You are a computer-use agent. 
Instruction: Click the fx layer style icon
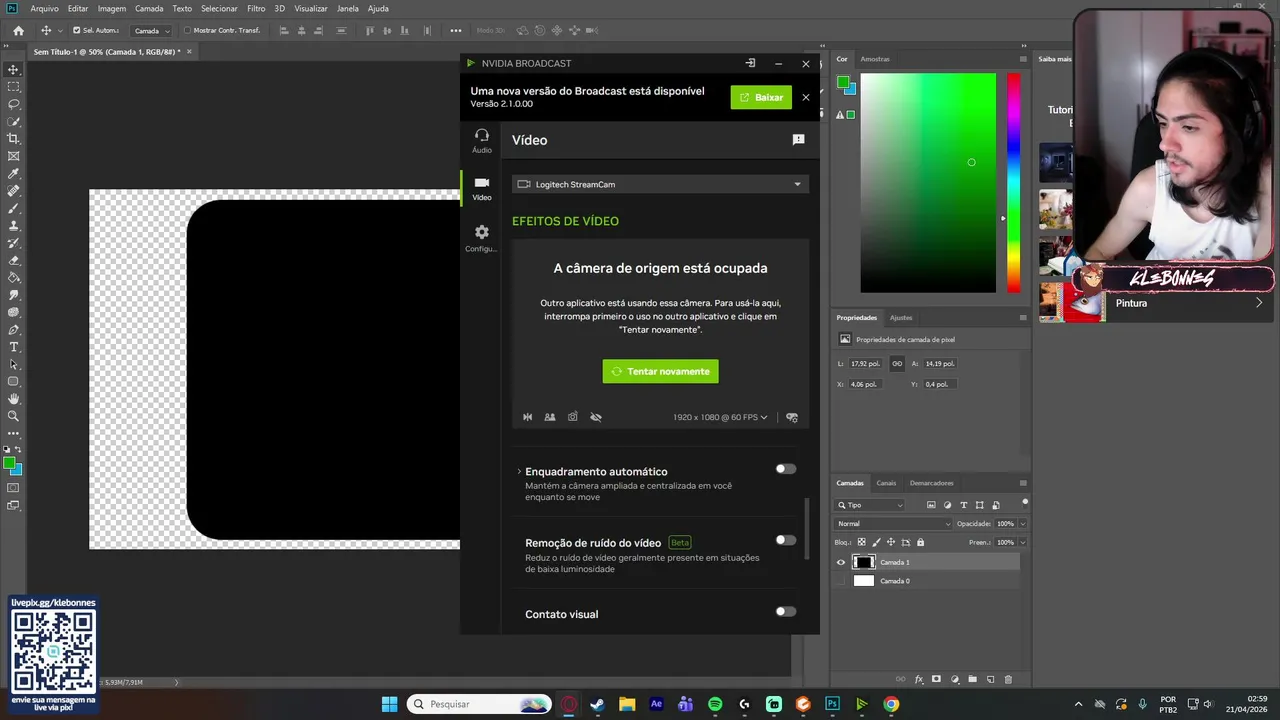click(x=919, y=679)
